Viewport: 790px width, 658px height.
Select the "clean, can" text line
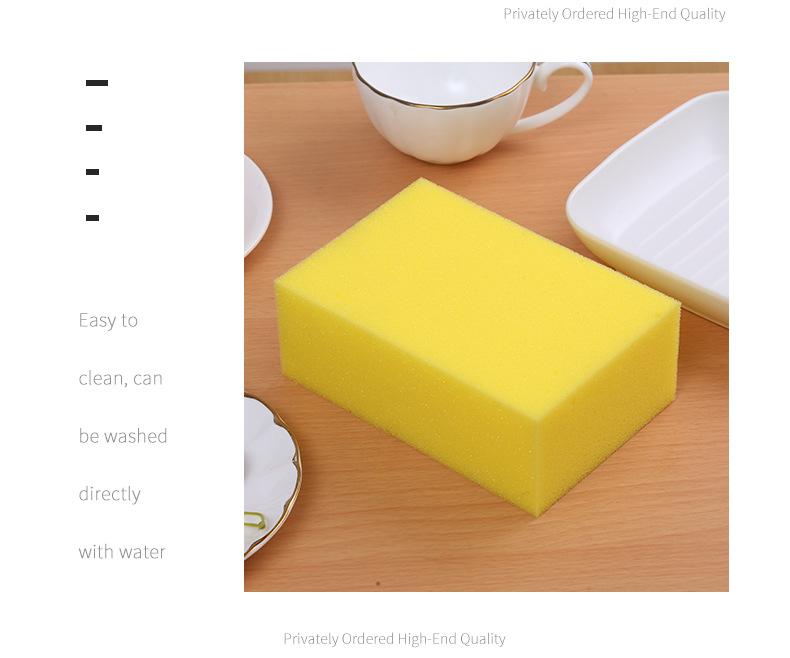point(120,378)
